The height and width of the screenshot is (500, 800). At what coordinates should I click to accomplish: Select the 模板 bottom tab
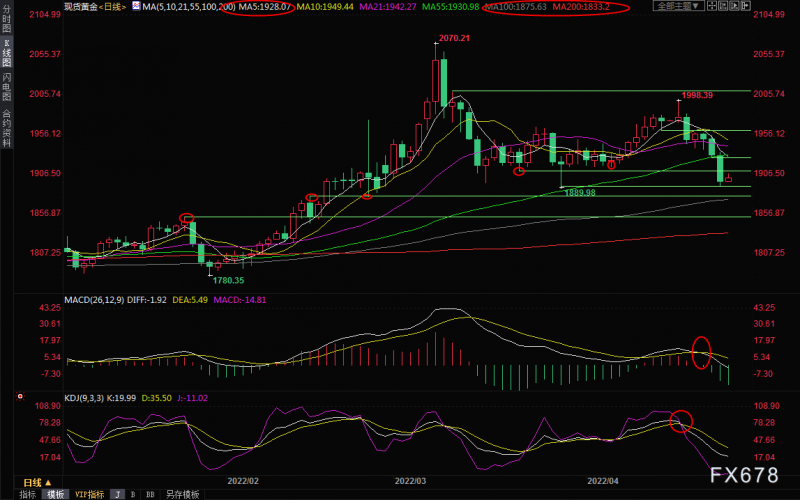pyautogui.click(x=55, y=494)
